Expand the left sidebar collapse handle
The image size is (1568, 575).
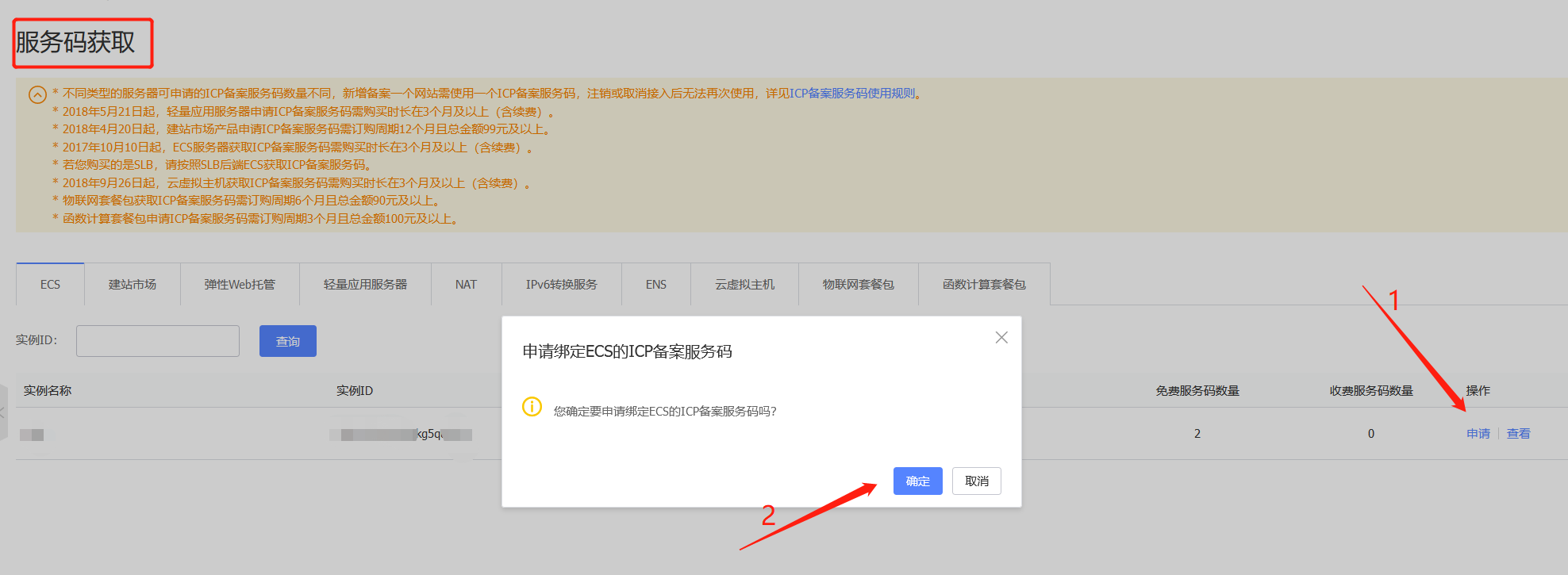coord(3,412)
